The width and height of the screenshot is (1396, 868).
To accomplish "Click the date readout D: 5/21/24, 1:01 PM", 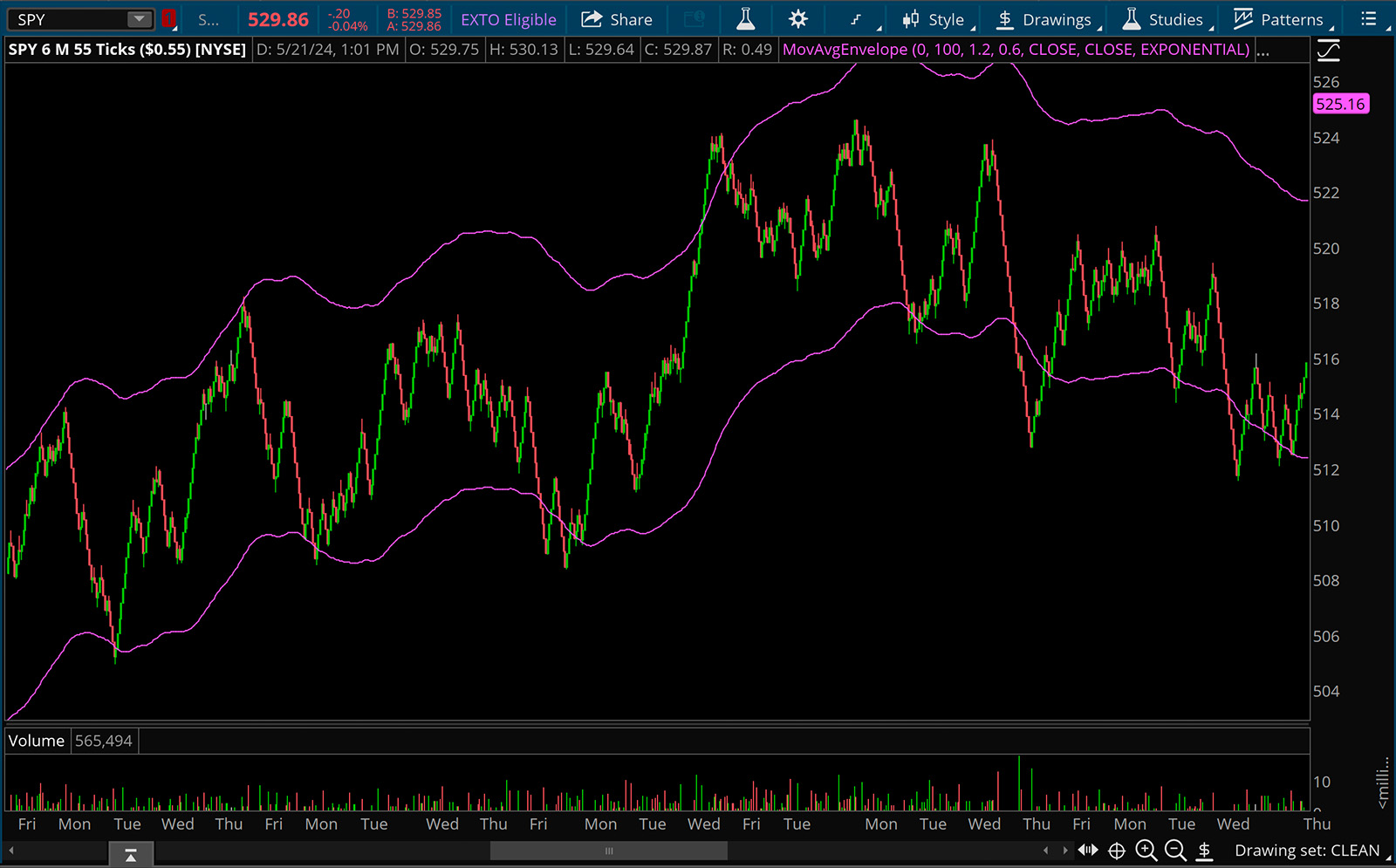I will coord(327,50).
